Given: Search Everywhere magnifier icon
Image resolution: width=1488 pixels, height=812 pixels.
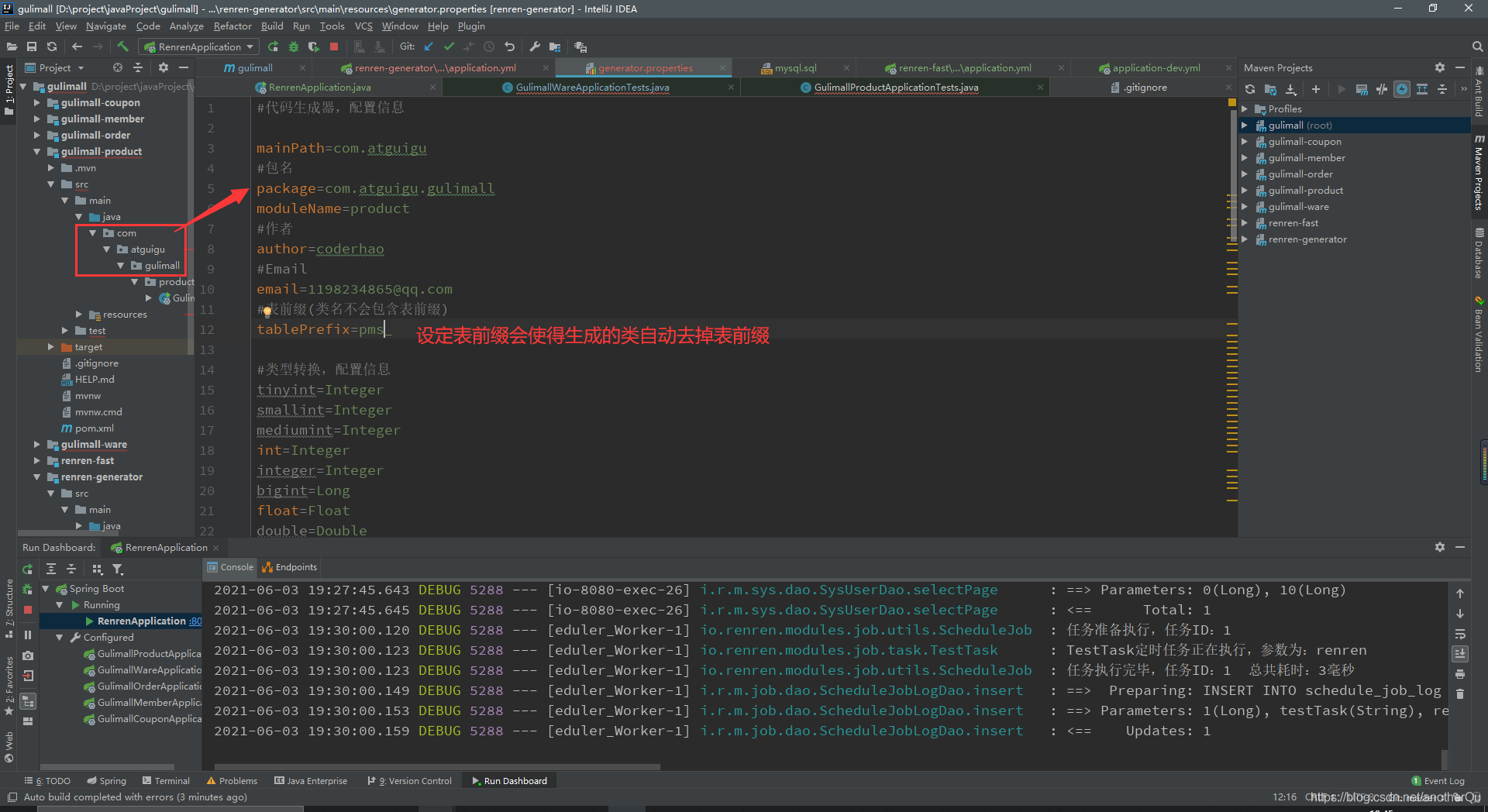Looking at the screenshot, I should (1477, 46).
